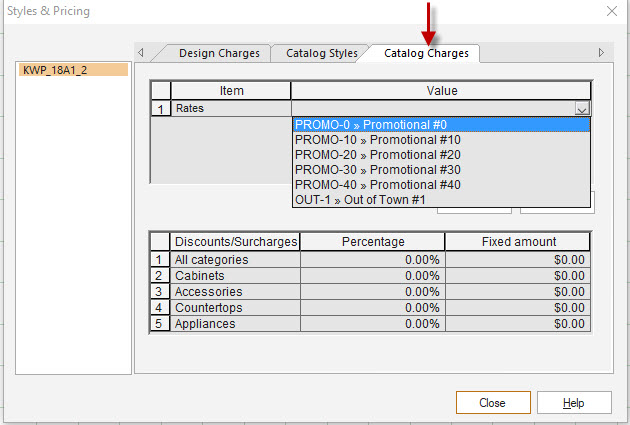Edit Countertops fixed amount cell

click(x=517, y=308)
